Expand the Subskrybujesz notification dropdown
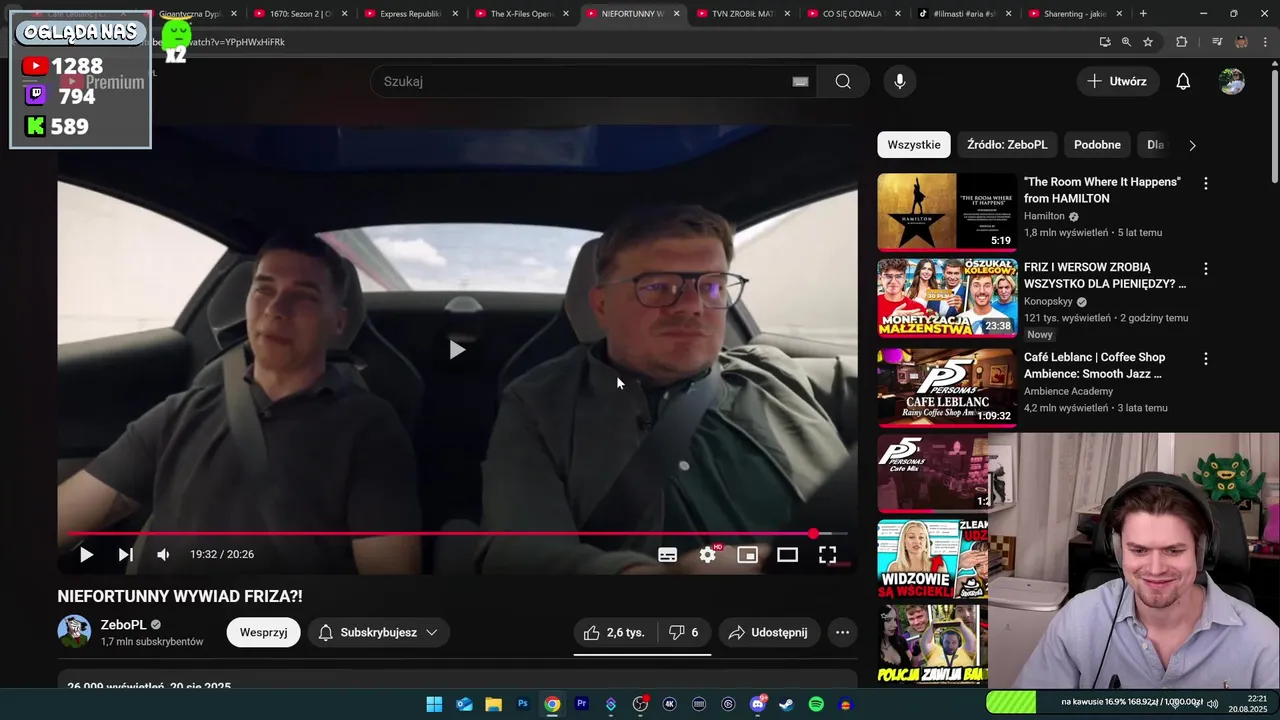The height and width of the screenshot is (720, 1280). (378, 632)
